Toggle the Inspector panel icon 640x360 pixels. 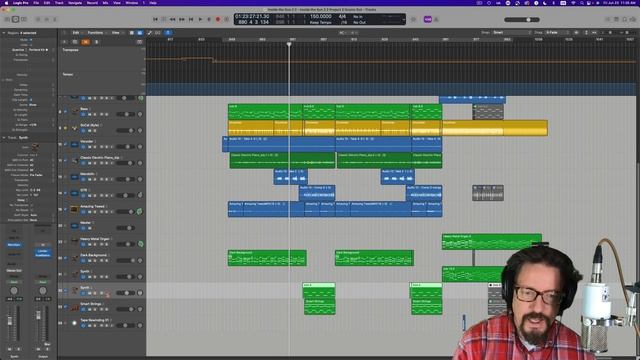coord(16,19)
